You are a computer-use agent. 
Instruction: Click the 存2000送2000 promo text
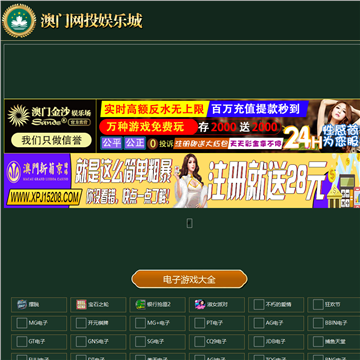[x=238, y=127]
